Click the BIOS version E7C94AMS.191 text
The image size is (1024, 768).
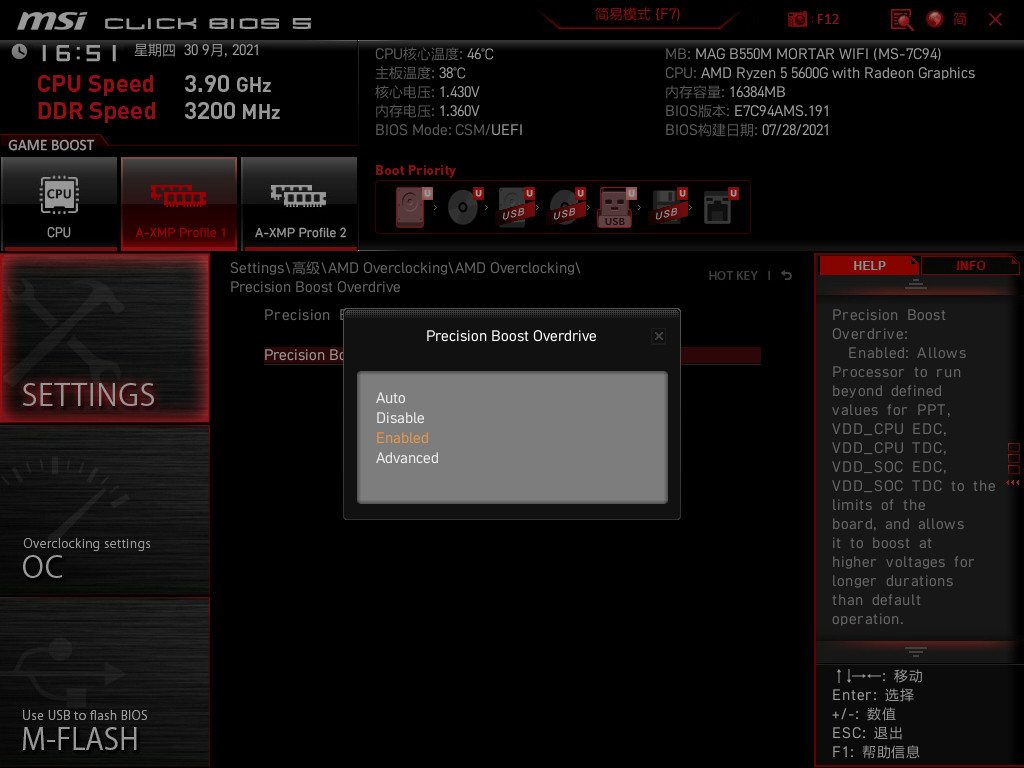pos(781,111)
